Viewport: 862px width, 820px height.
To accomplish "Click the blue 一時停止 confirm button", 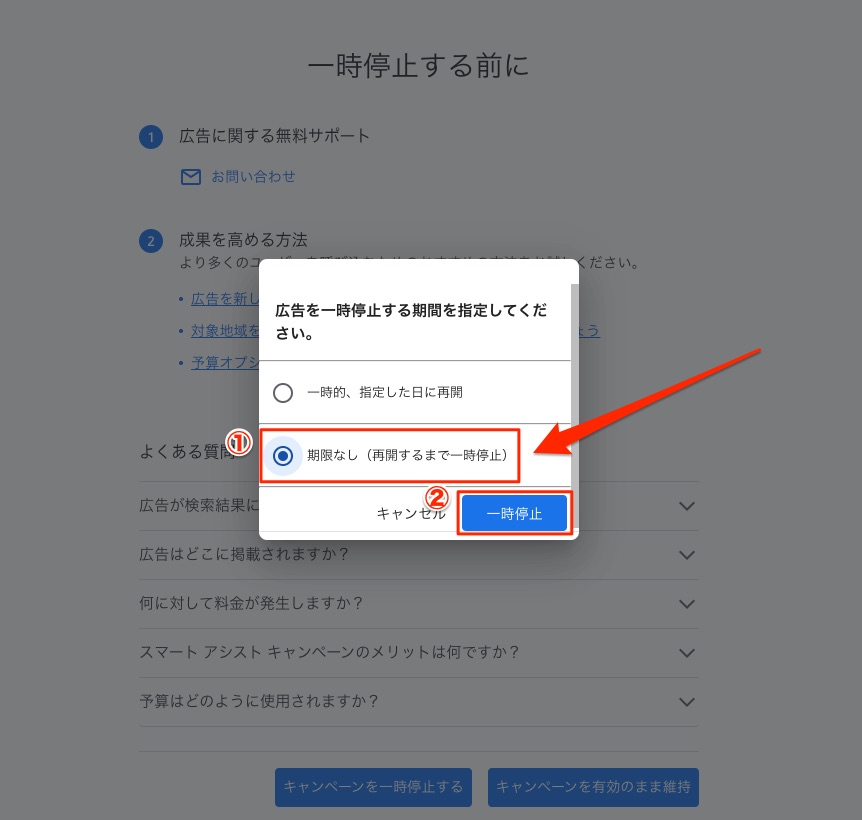I will click(514, 513).
